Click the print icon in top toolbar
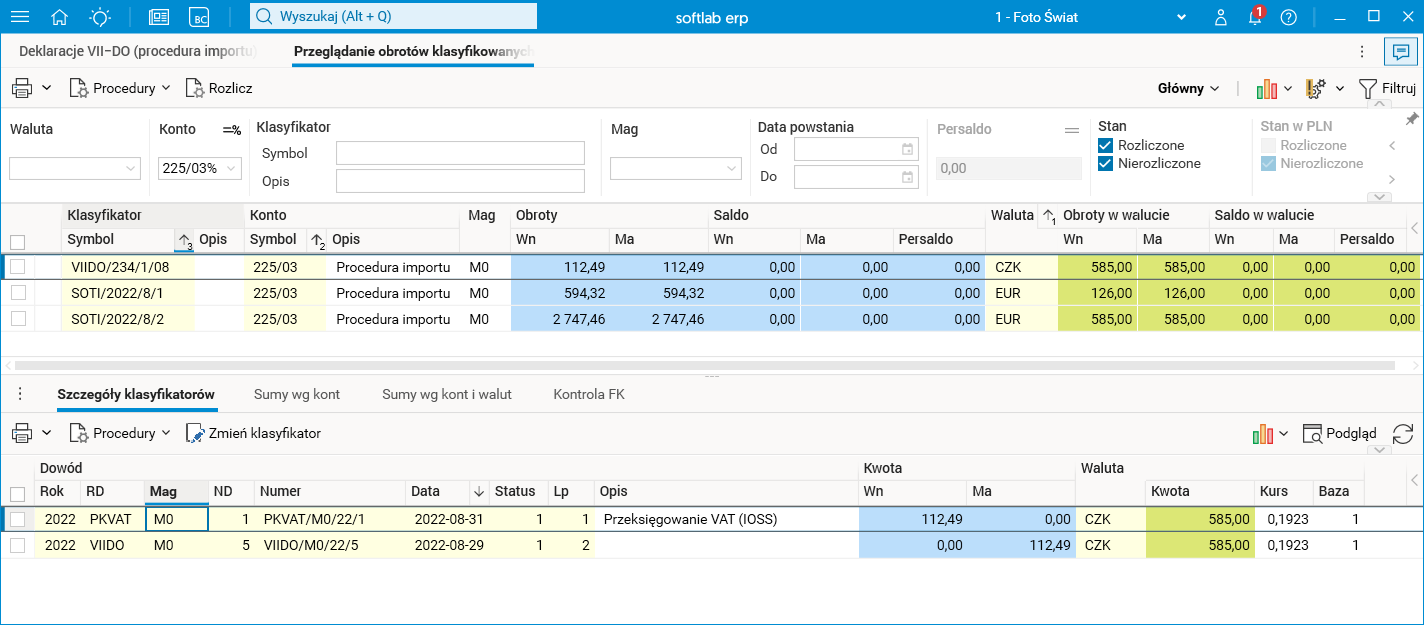The image size is (1424, 625). pos(22,88)
